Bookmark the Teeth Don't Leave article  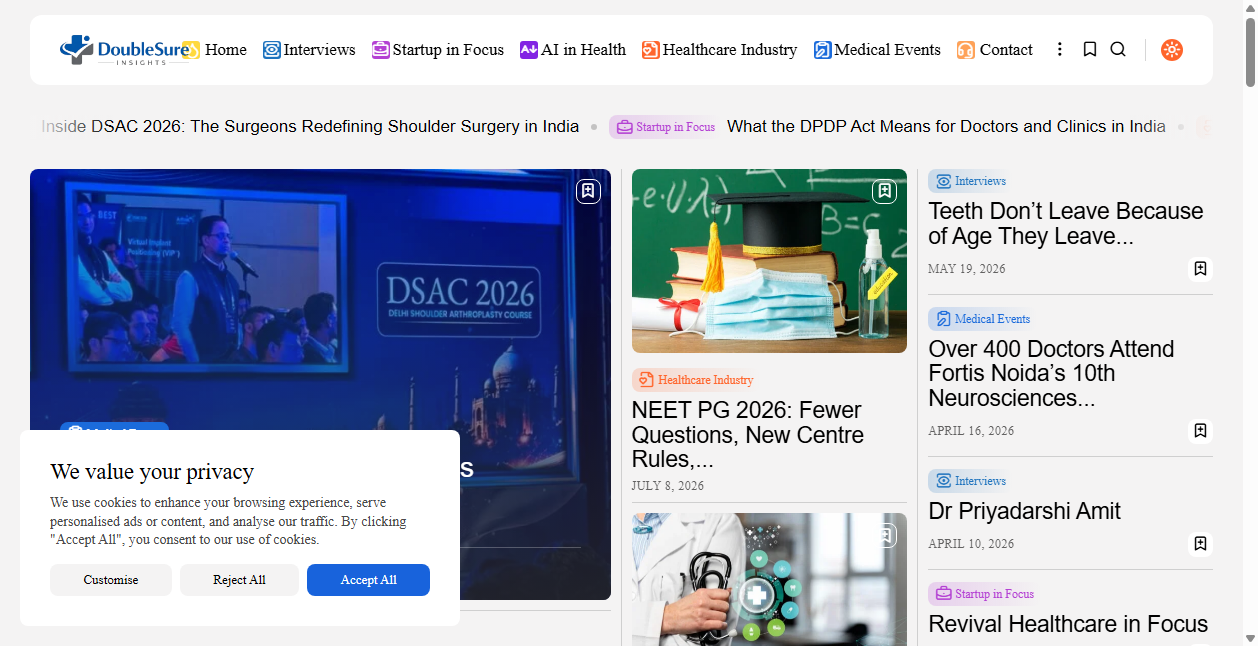click(1200, 269)
